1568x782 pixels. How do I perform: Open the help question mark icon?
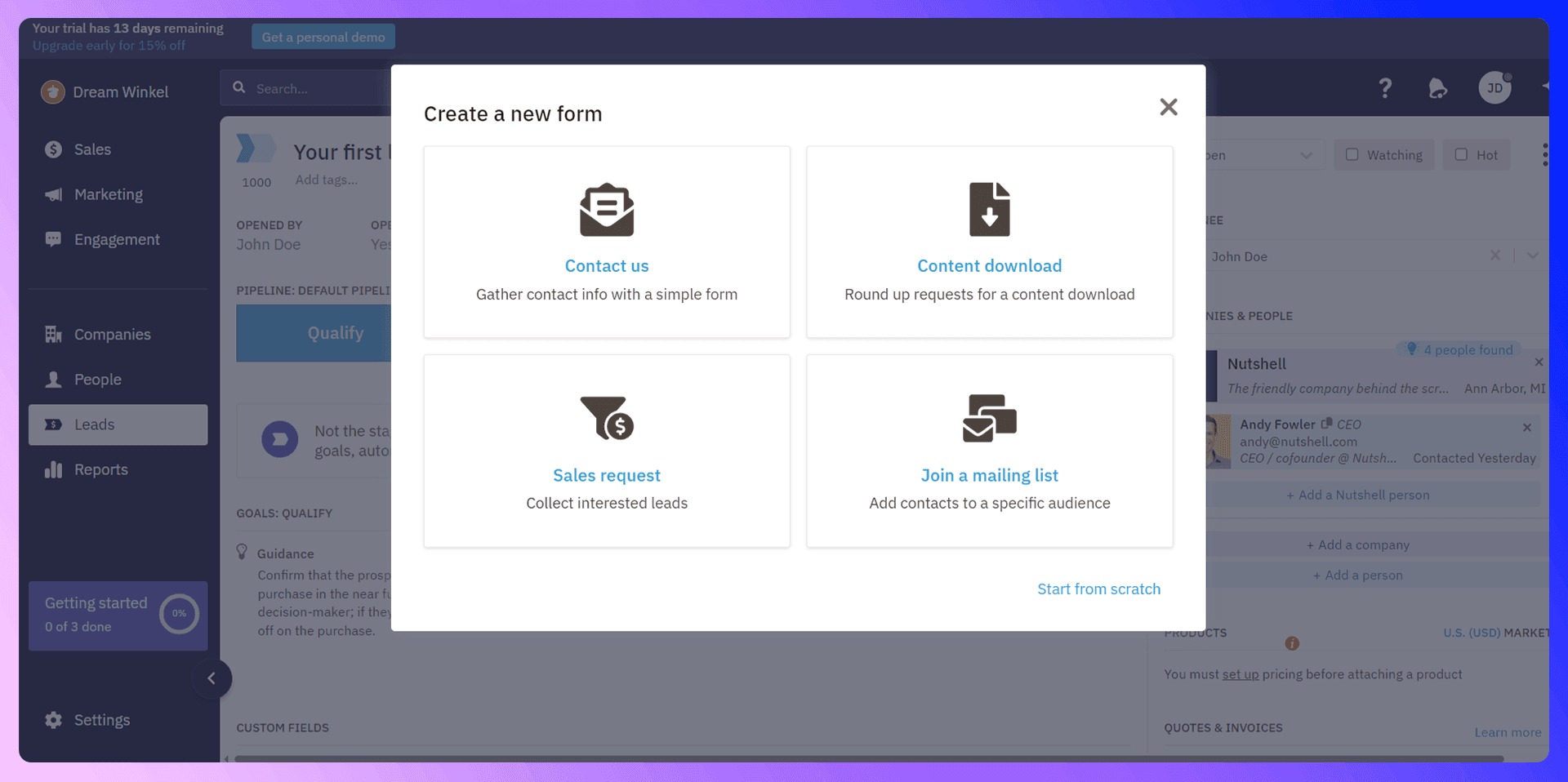click(1385, 88)
